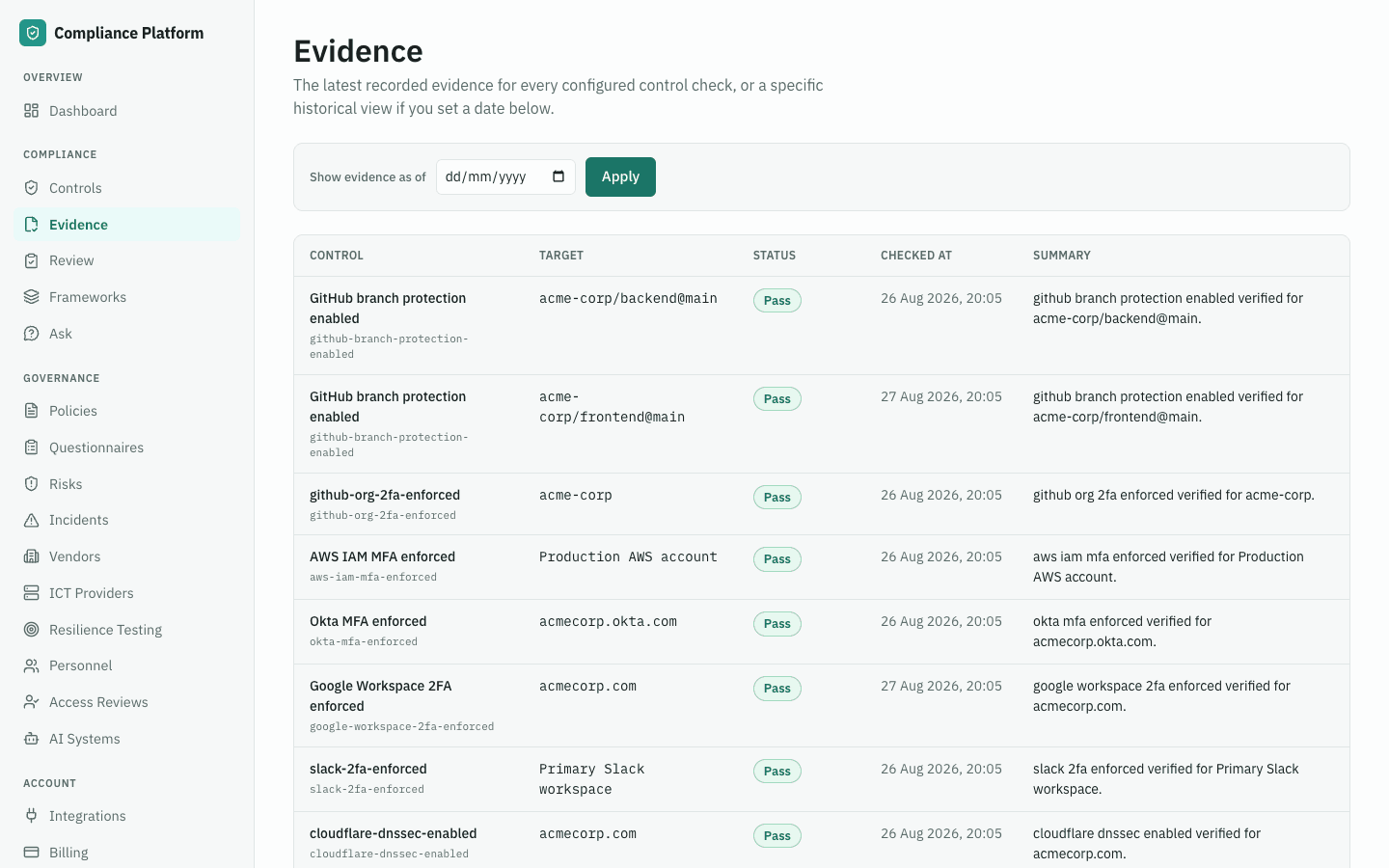The height and width of the screenshot is (868, 1389).
Task: Click the Controls shield icon
Action: click(32, 188)
